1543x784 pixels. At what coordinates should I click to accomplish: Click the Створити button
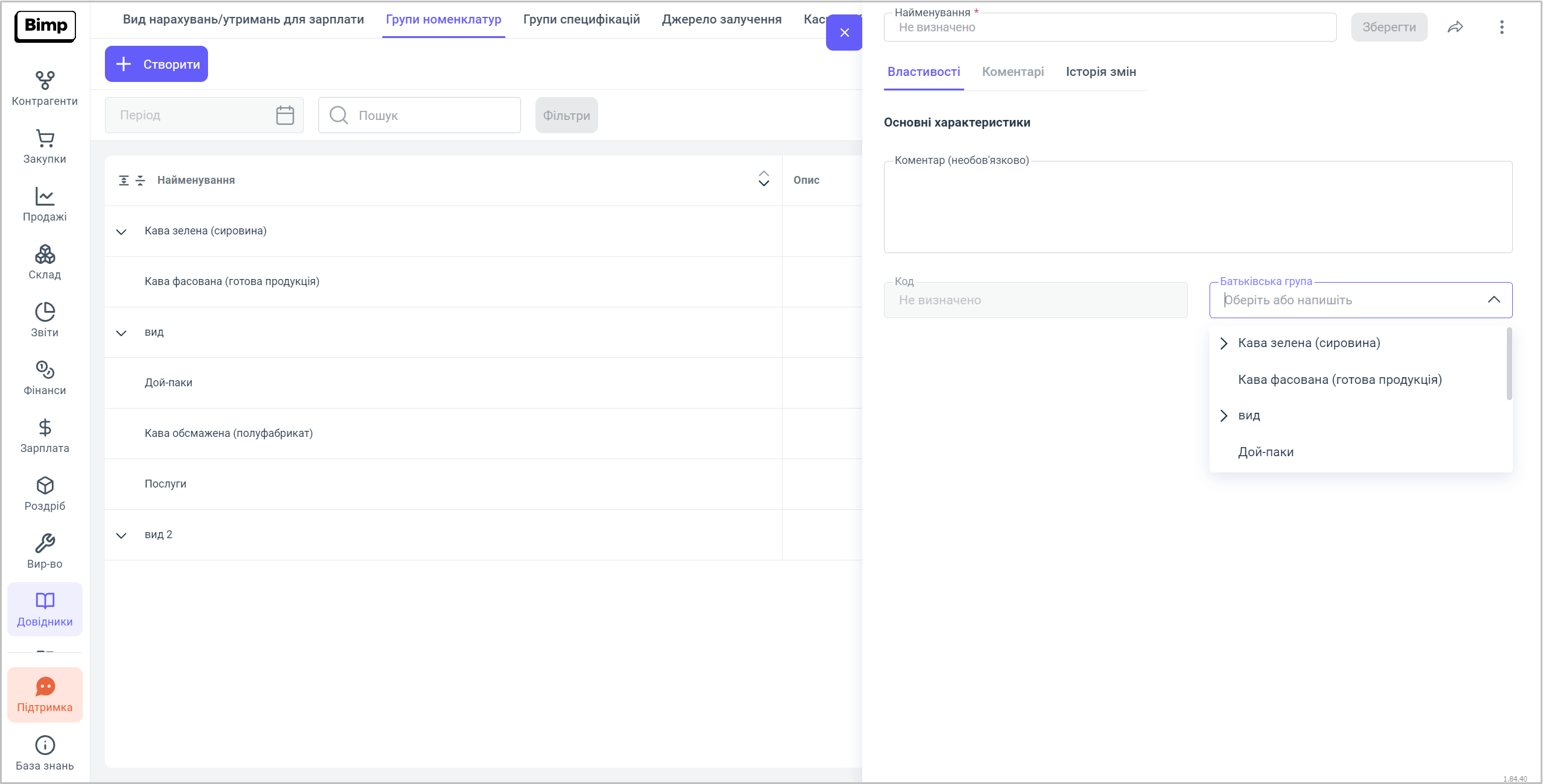(156, 64)
